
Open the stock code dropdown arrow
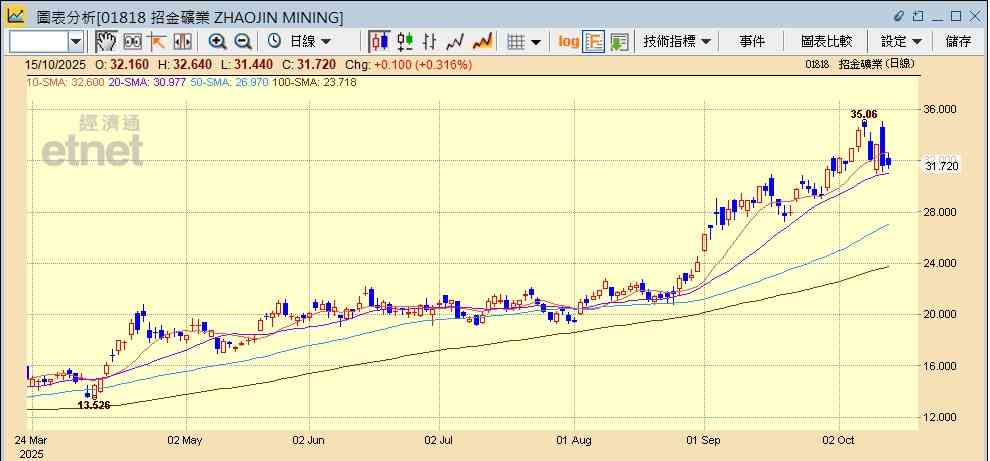76,41
